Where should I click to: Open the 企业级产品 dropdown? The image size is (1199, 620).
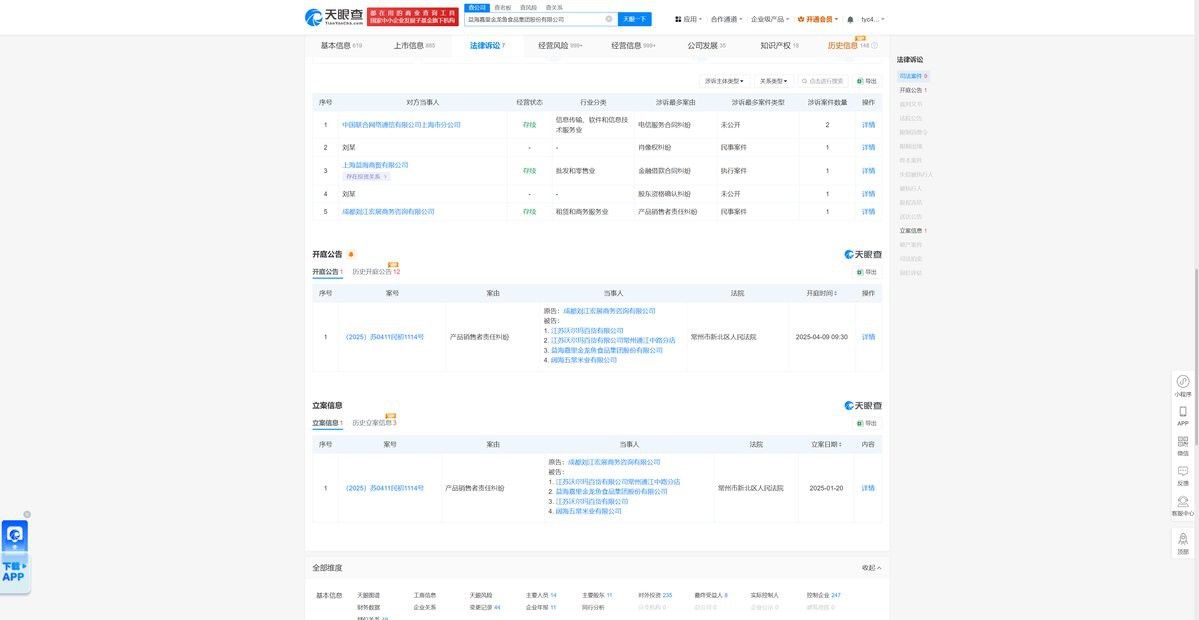[770, 19]
